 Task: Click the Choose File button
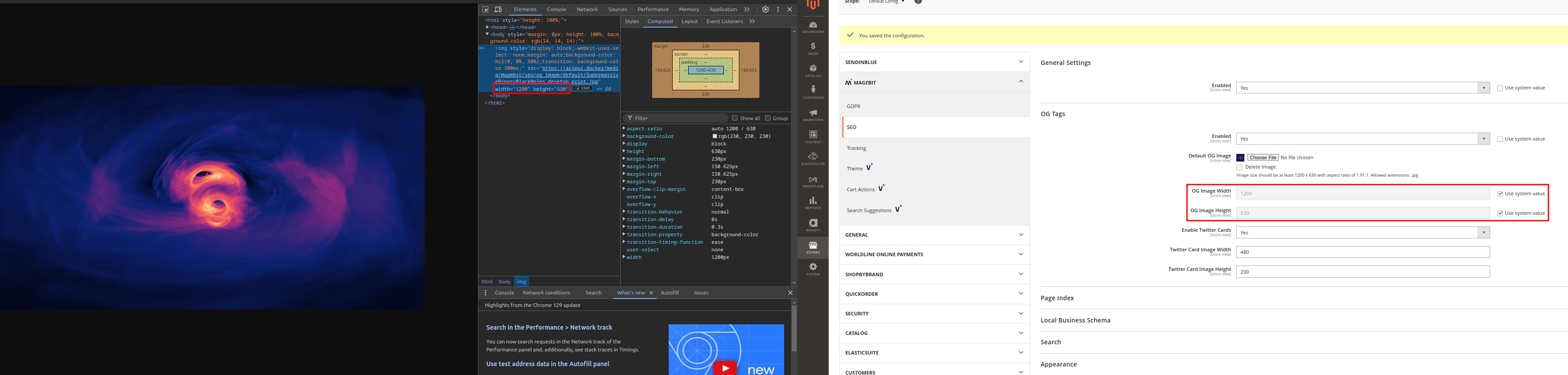point(1263,157)
